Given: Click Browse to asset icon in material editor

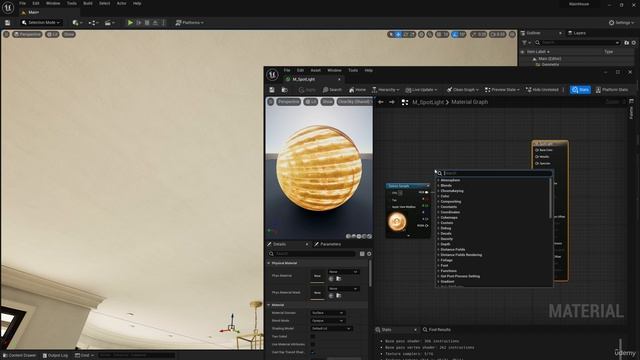Looking at the screenshot, I should point(284,90).
